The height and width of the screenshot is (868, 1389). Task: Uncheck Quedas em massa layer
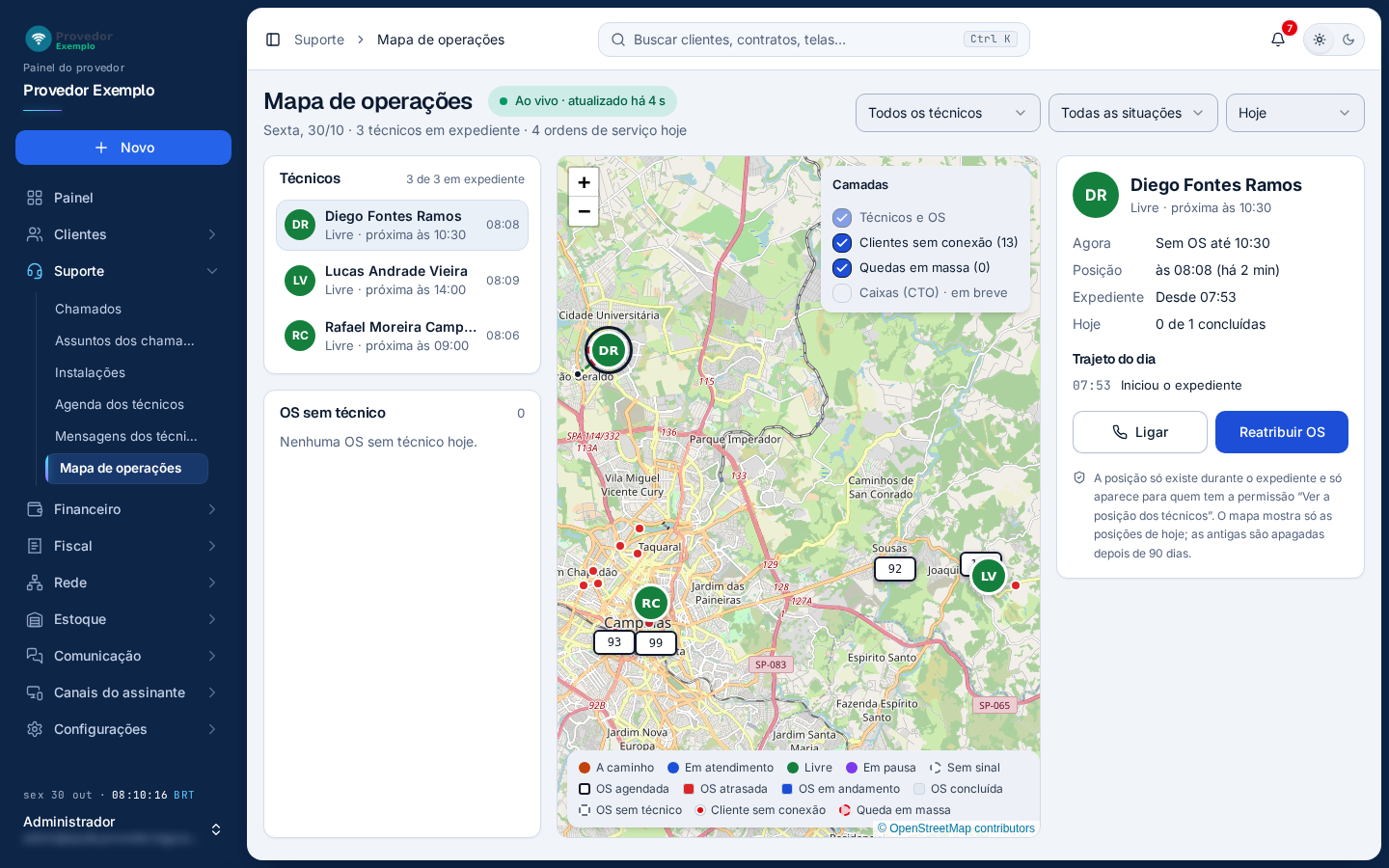[842, 268]
